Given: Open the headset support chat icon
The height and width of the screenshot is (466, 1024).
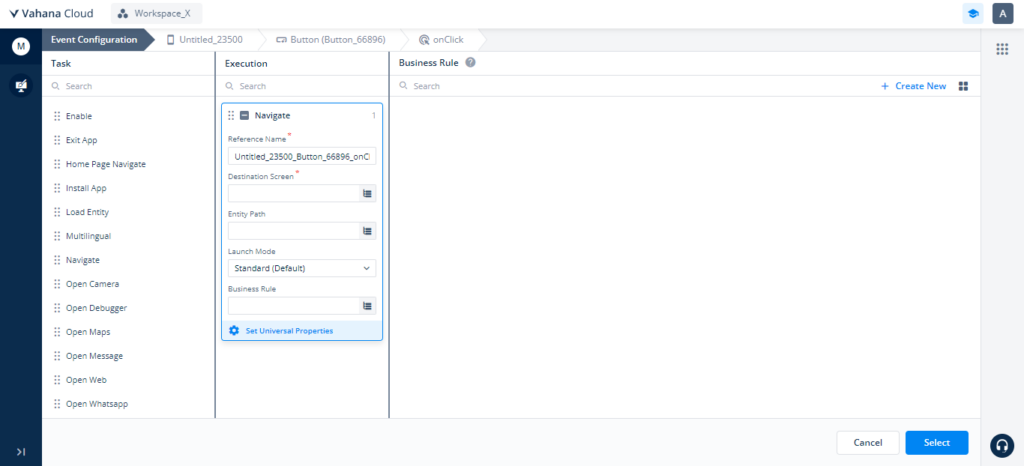Looking at the screenshot, I should click(x=1001, y=444).
